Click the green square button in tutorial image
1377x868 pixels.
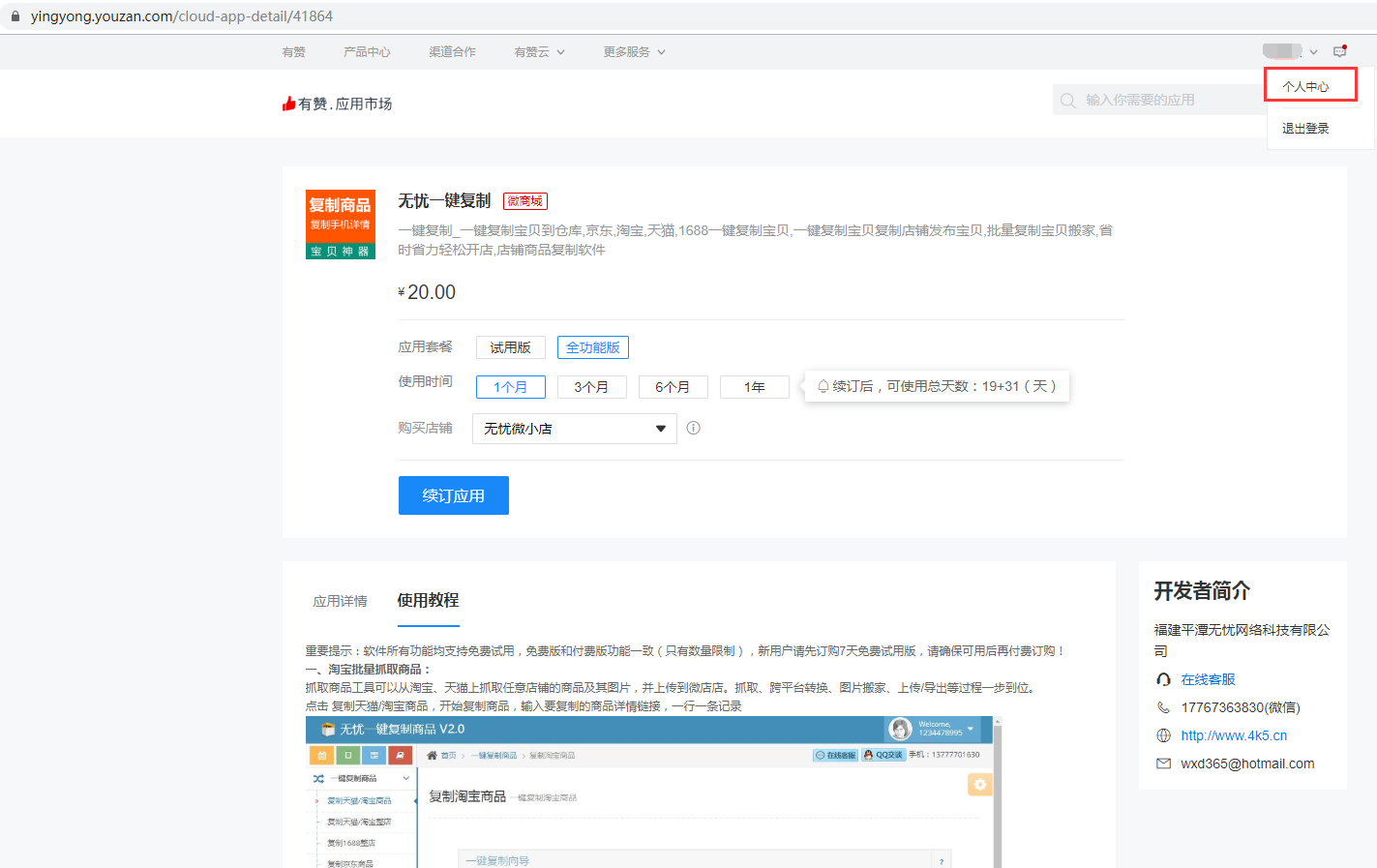coord(347,755)
